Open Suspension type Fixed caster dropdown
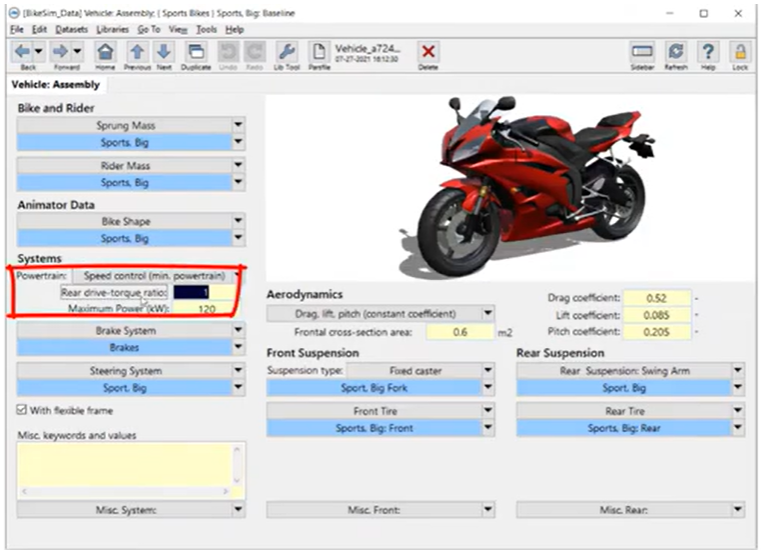The height and width of the screenshot is (554, 761). pyautogui.click(x=488, y=370)
